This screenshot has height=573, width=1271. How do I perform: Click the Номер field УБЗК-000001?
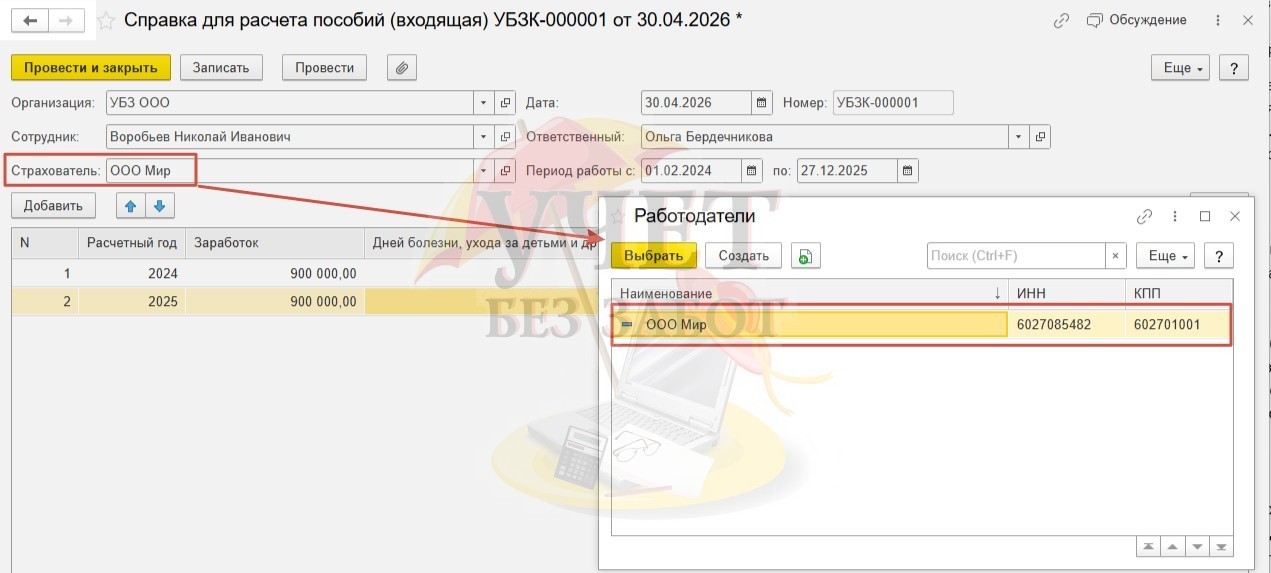point(893,103)
